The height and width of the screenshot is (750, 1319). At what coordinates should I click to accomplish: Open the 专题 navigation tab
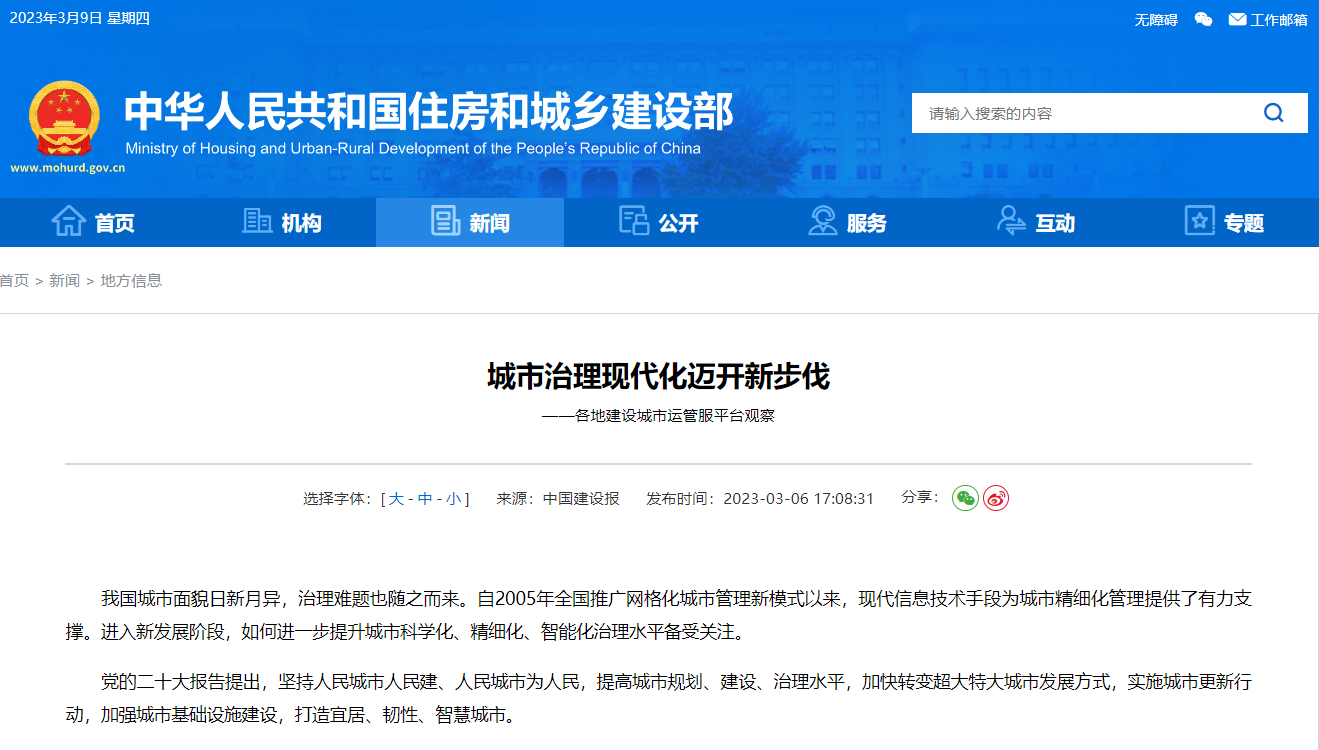click(x=1225, y=222)
